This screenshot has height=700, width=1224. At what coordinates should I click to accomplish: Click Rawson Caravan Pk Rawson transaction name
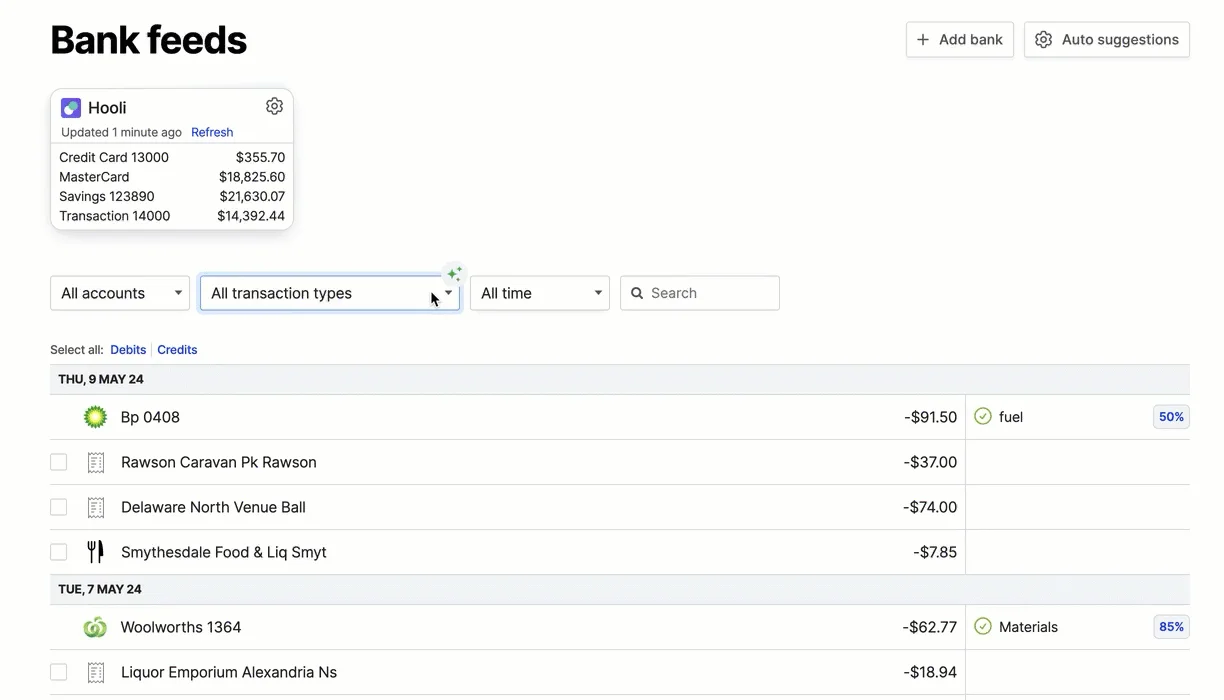[219, 462]
